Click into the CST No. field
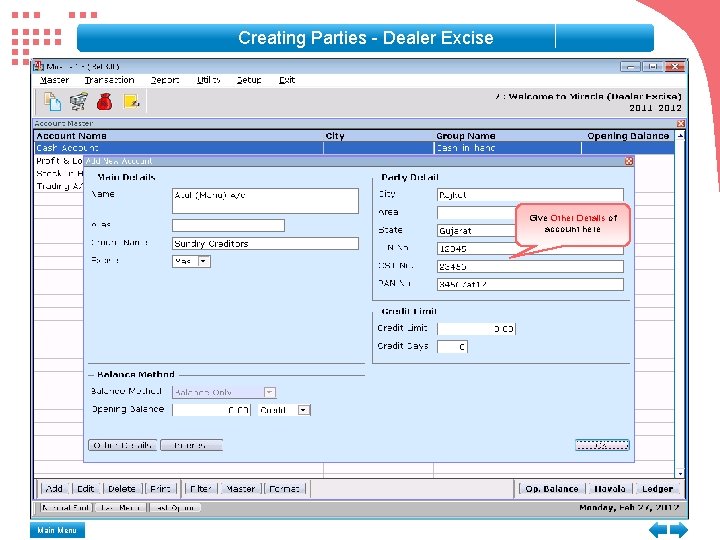 point(530,266)
